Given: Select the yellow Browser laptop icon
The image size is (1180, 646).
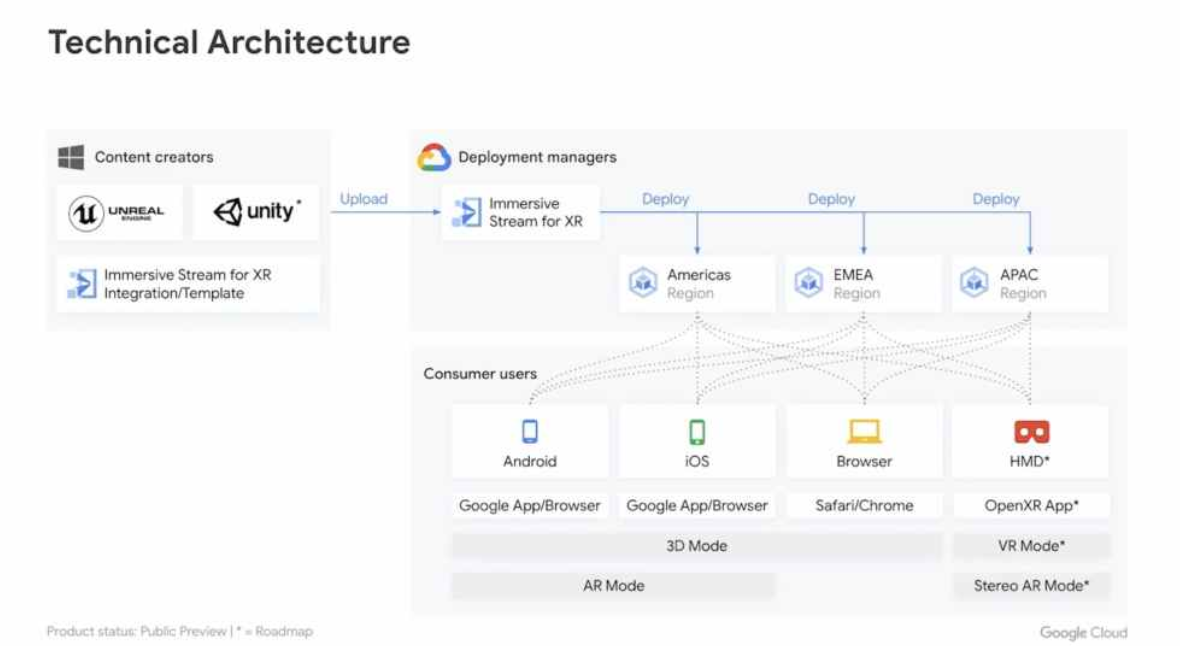Looking at the screenshot, I should coord(864,431).
